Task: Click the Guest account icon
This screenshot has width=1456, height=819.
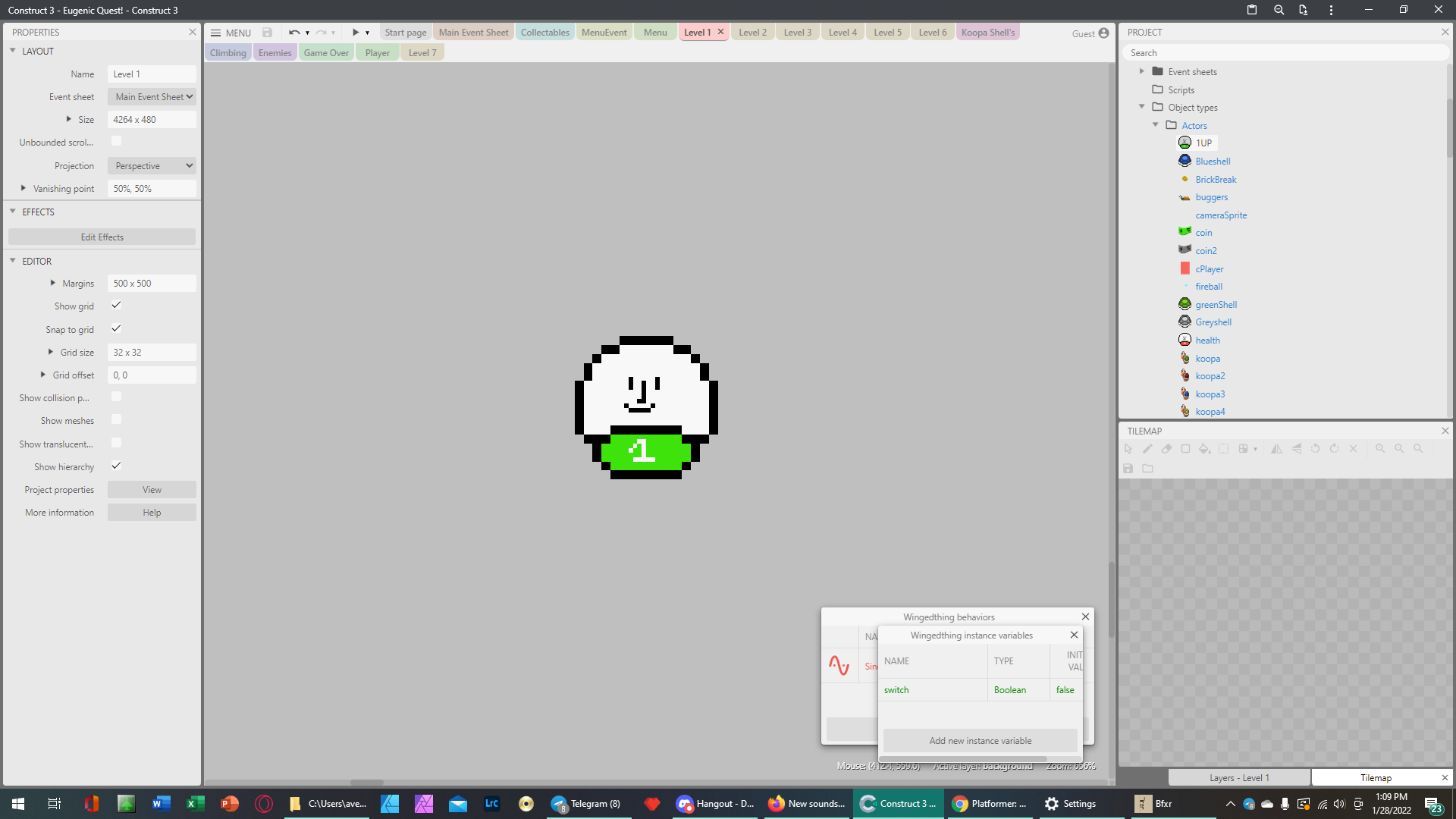Action: [1103, 33]
